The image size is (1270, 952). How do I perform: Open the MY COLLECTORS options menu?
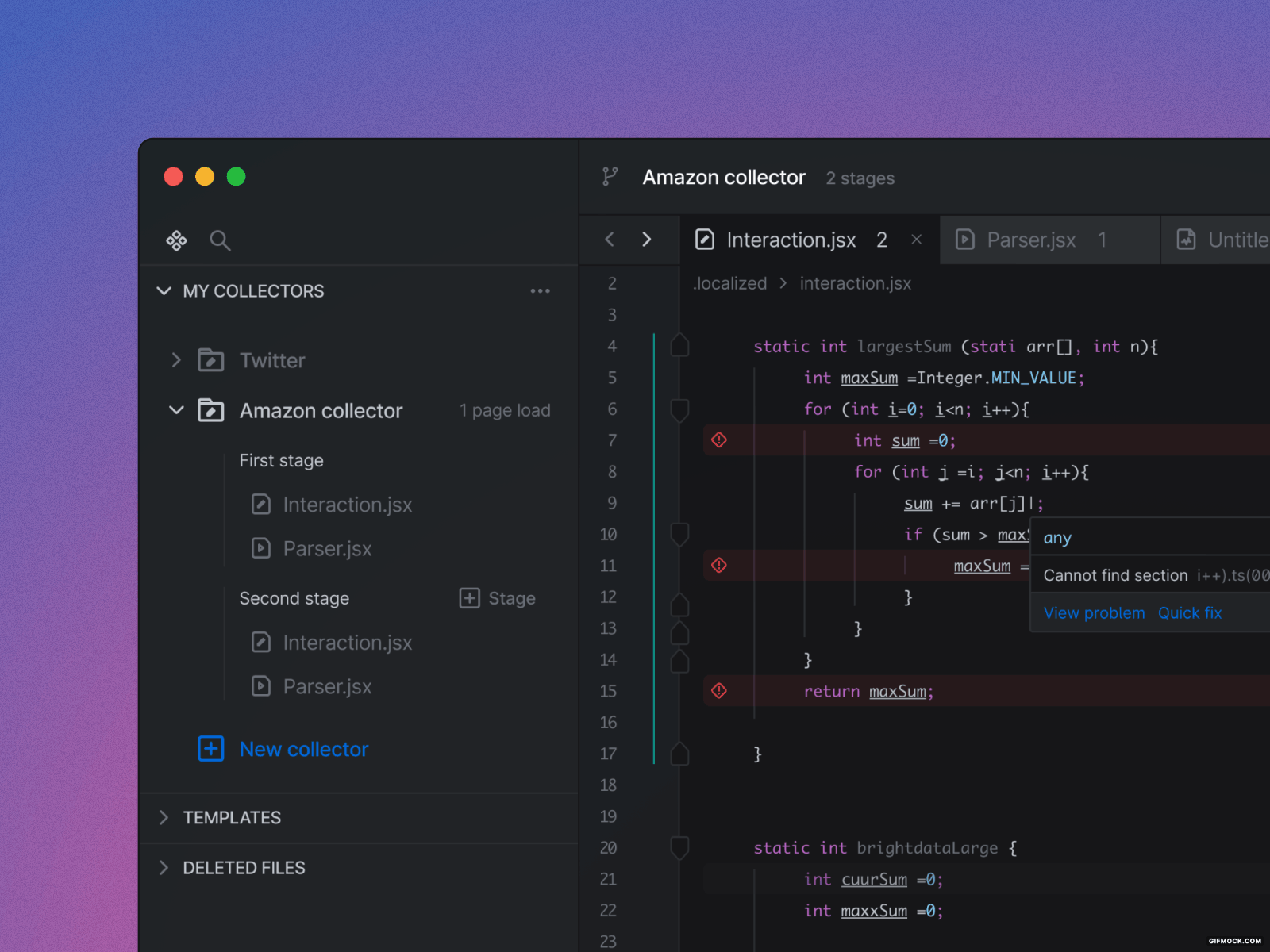541,291
